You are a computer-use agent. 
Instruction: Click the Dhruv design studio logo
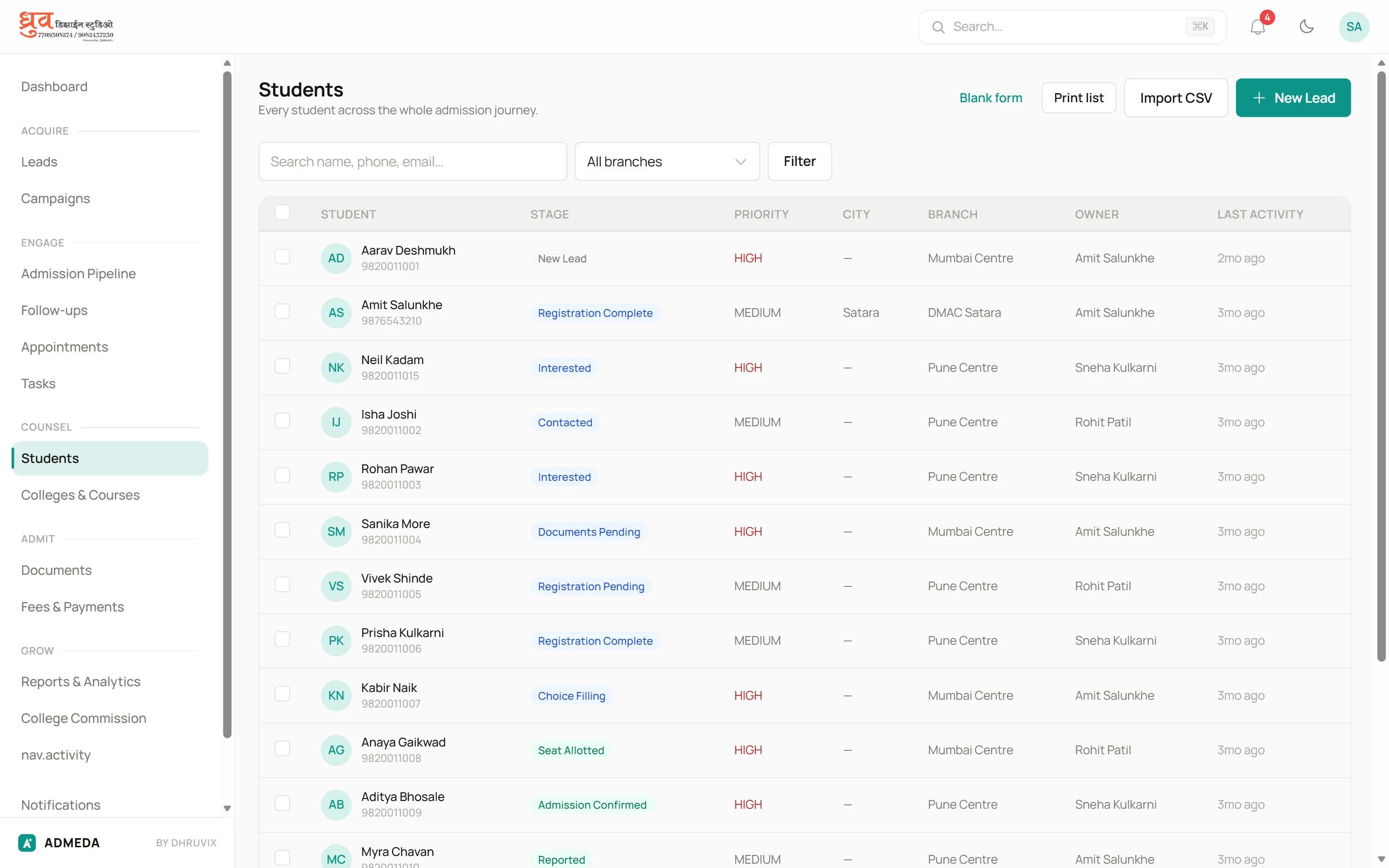coord(67,27)
